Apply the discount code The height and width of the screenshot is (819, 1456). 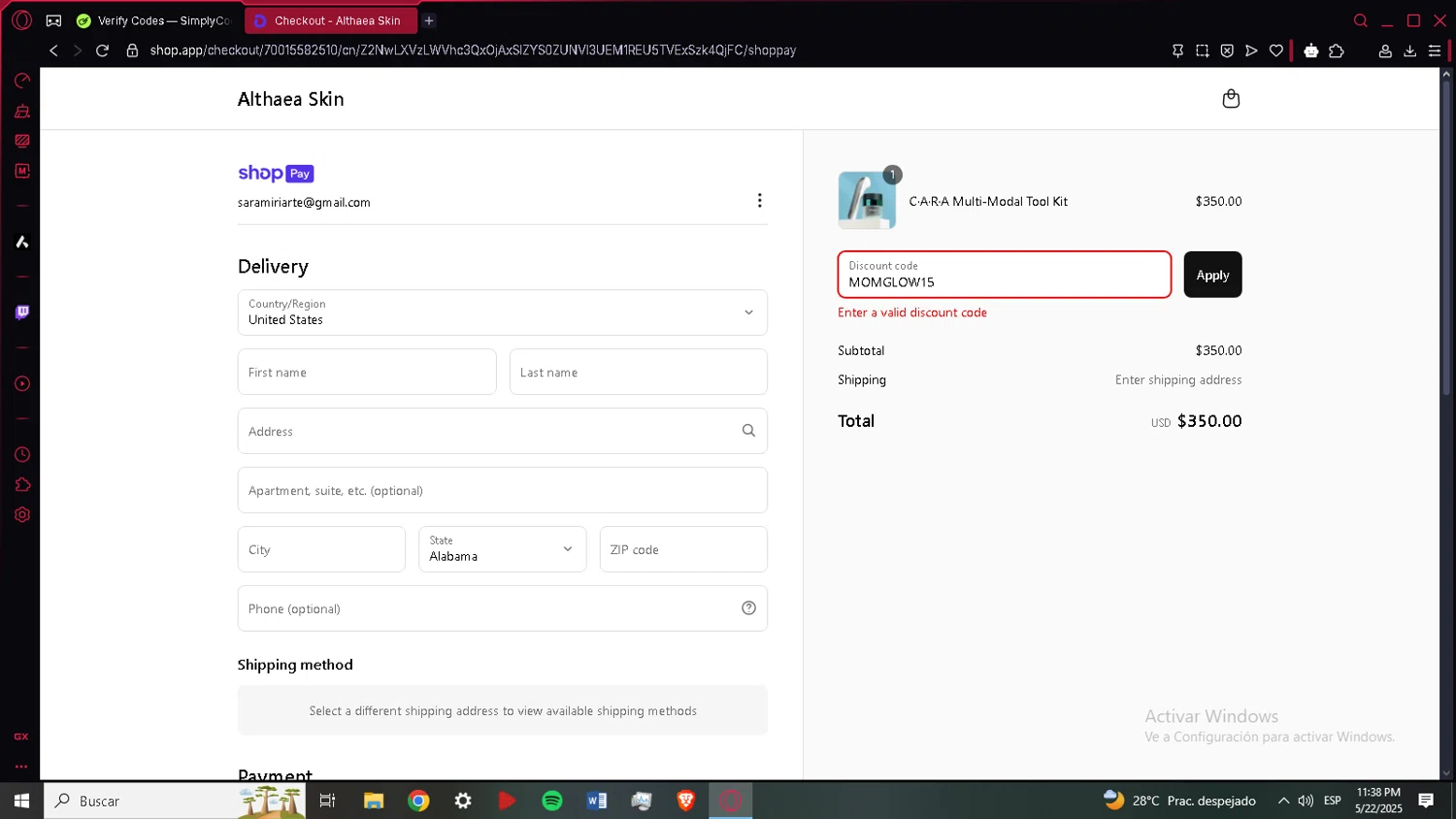tap(1212, 275)
